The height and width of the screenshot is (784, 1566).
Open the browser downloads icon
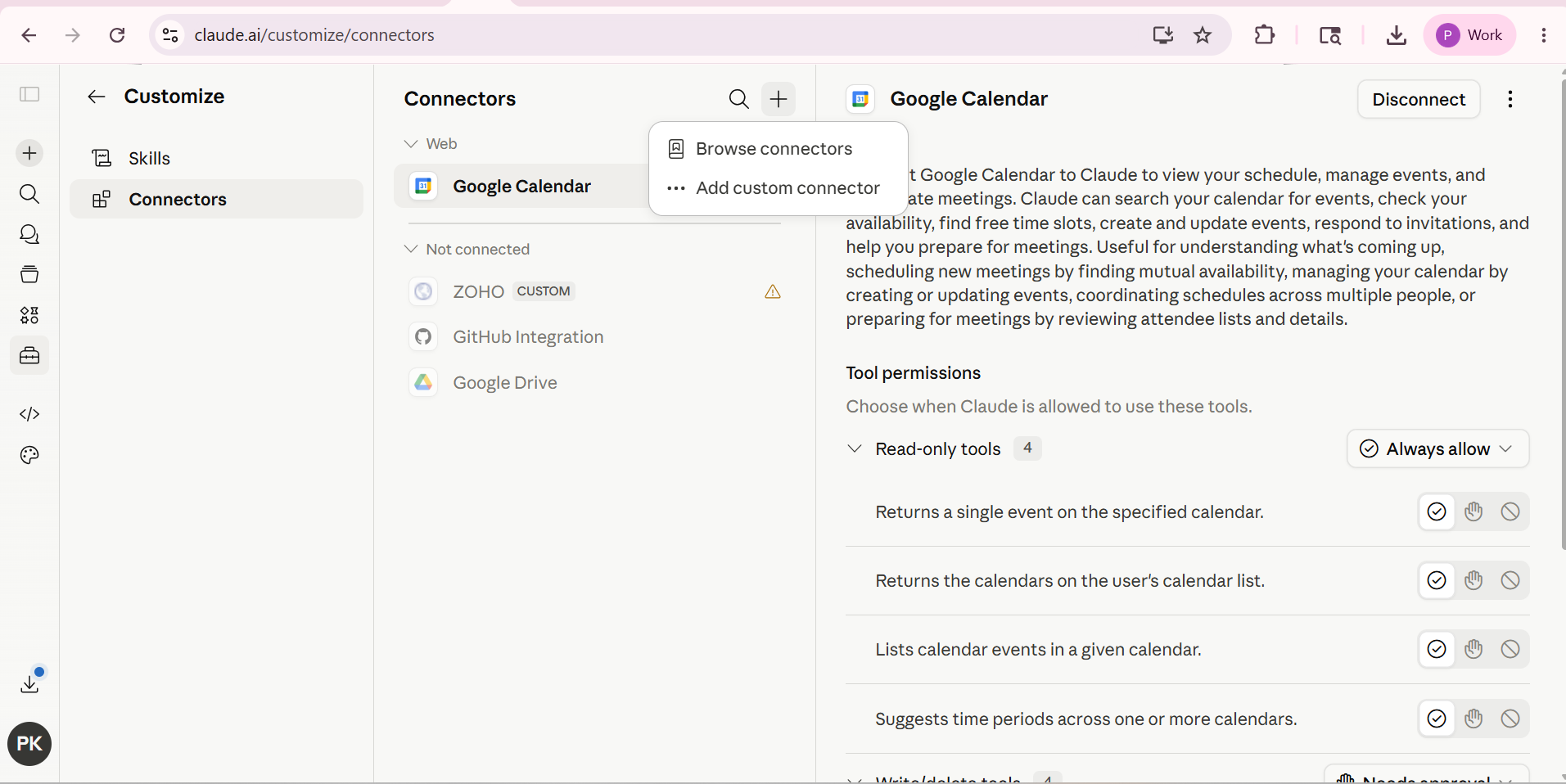(x=1397, y=35)
